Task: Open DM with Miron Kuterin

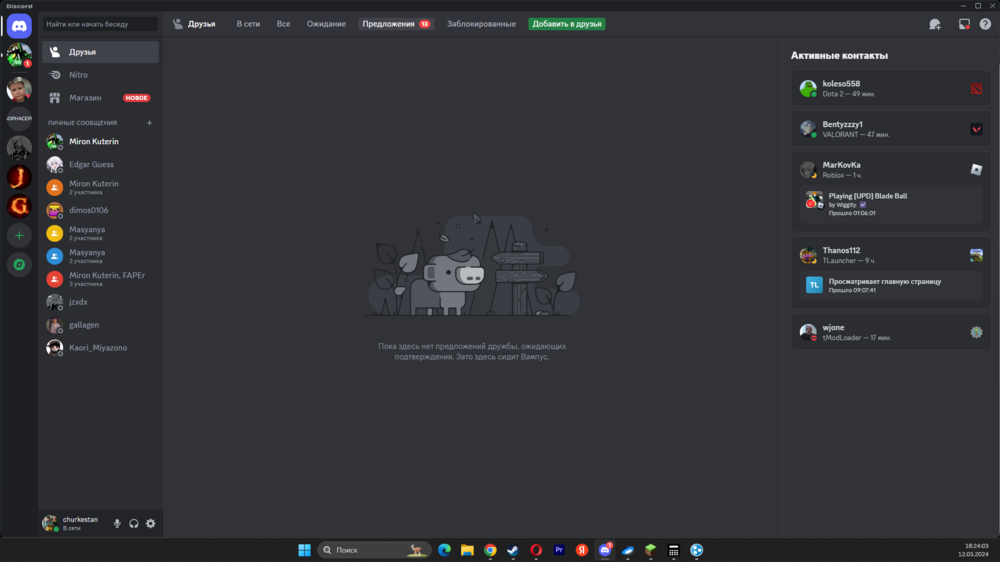Action: point(101,142)
